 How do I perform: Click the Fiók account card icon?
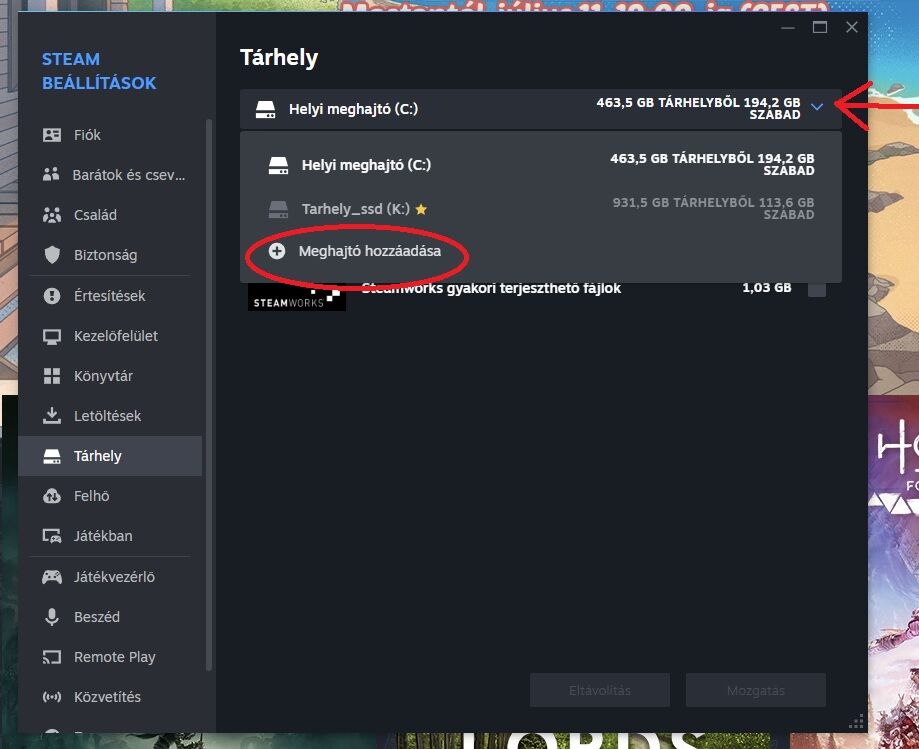tap(52, 135)
